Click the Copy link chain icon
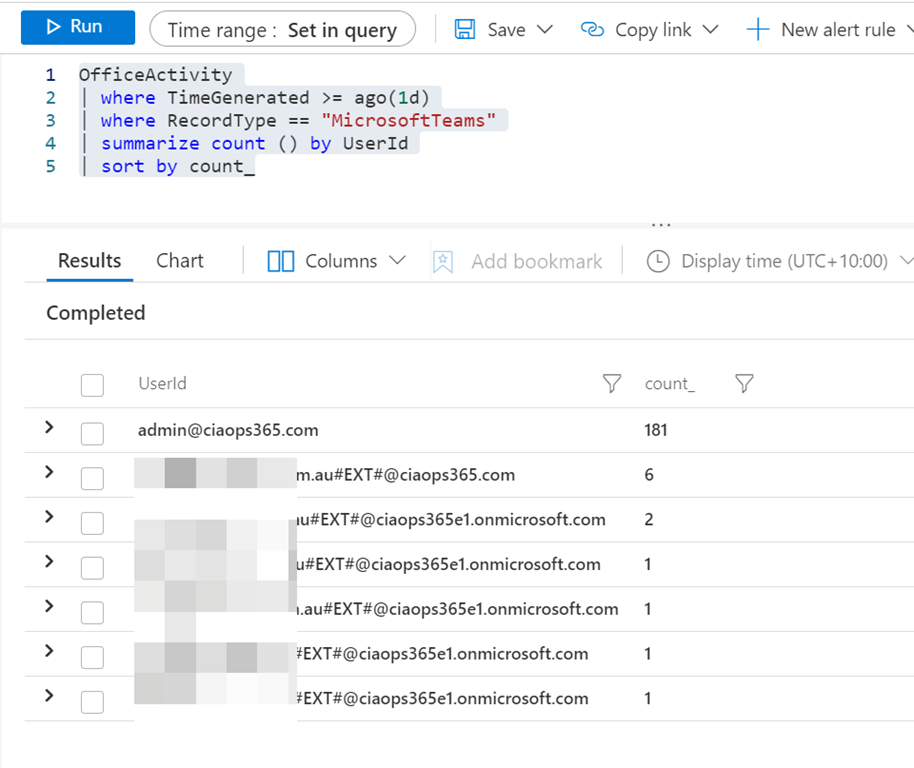The image size is (914, 768). (593, 29)
